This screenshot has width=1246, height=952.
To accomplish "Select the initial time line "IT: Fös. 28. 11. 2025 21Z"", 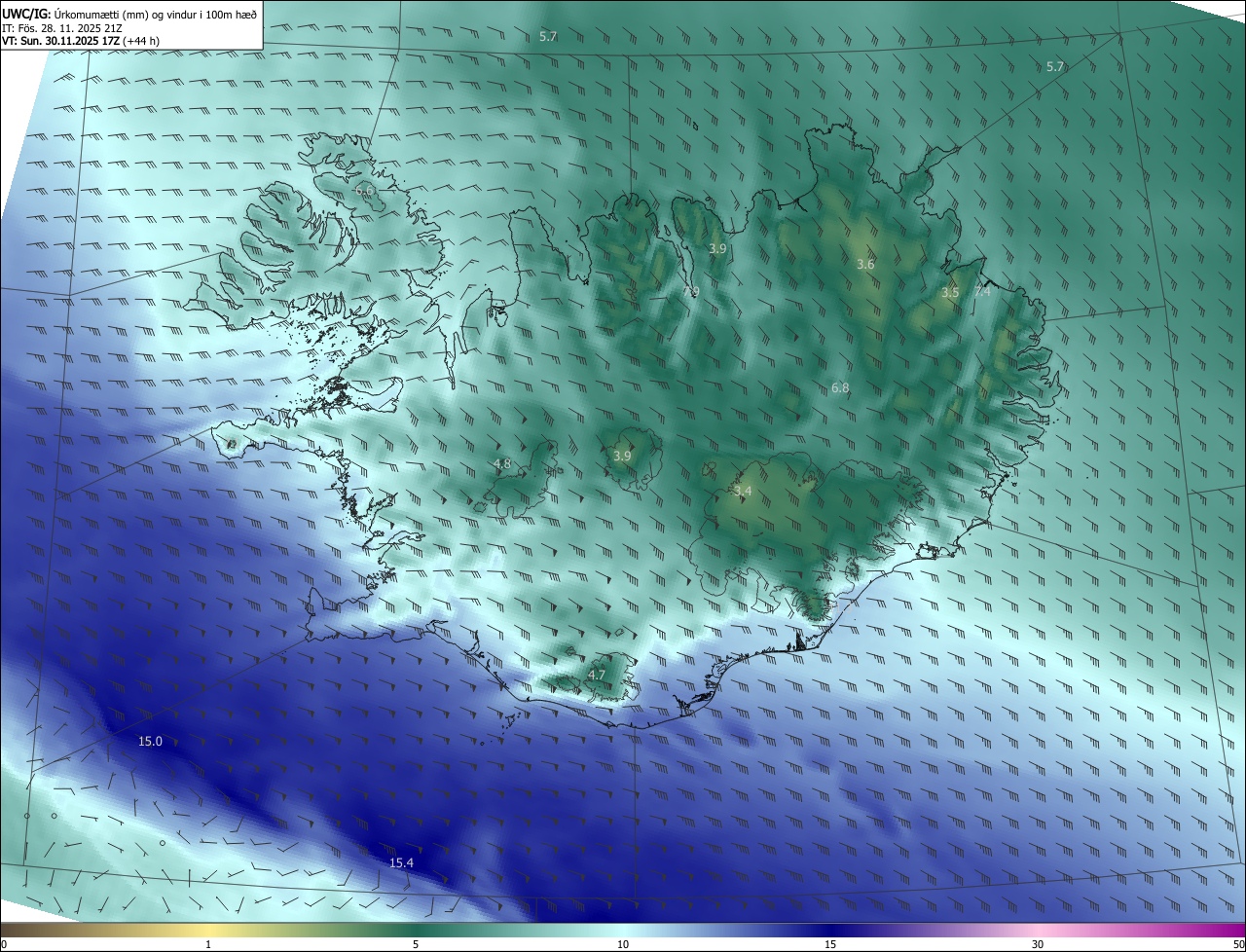I will point(61,27).
